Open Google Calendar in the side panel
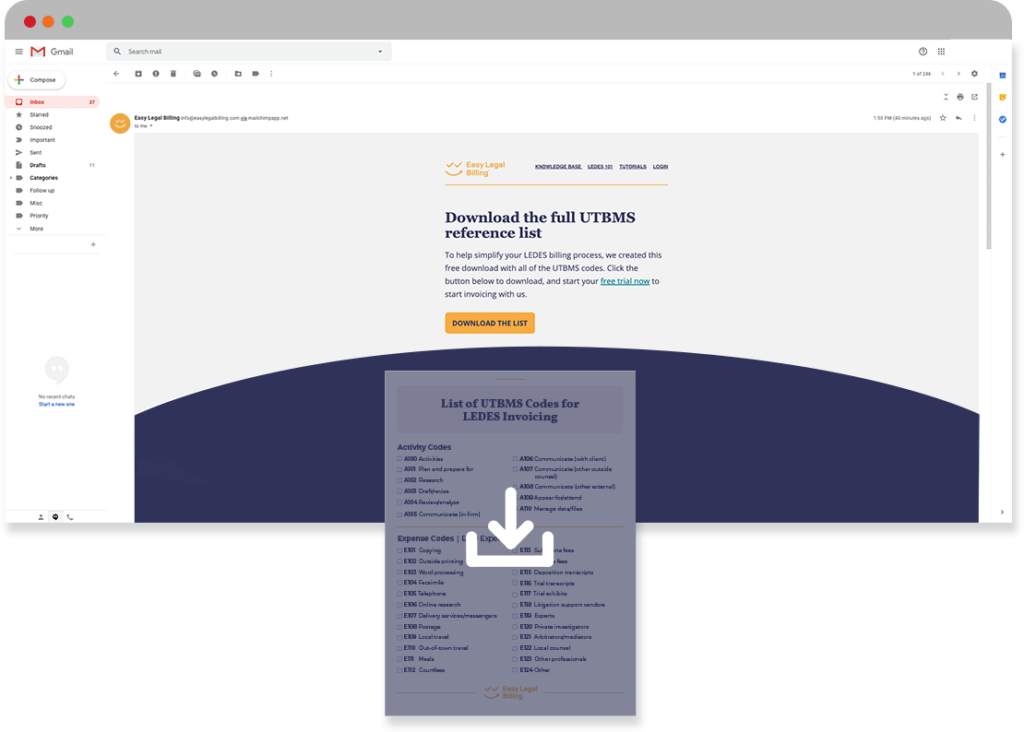The height and width of the screenshot is (732, 1024). click(x=1002, y=76)
